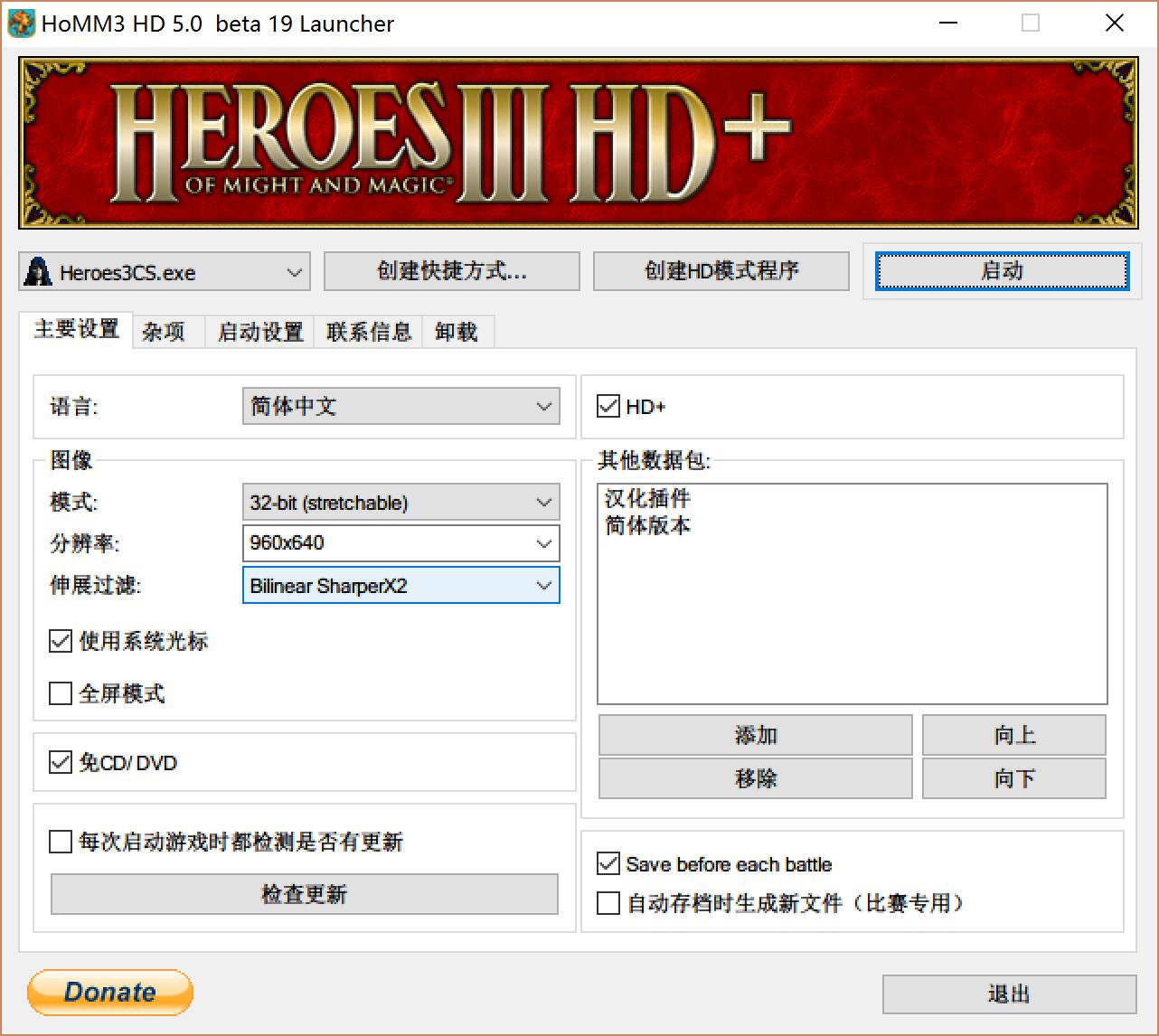The image size is (1159, 1036).
Task: Click the Donate button
Action: click(110, 993)
